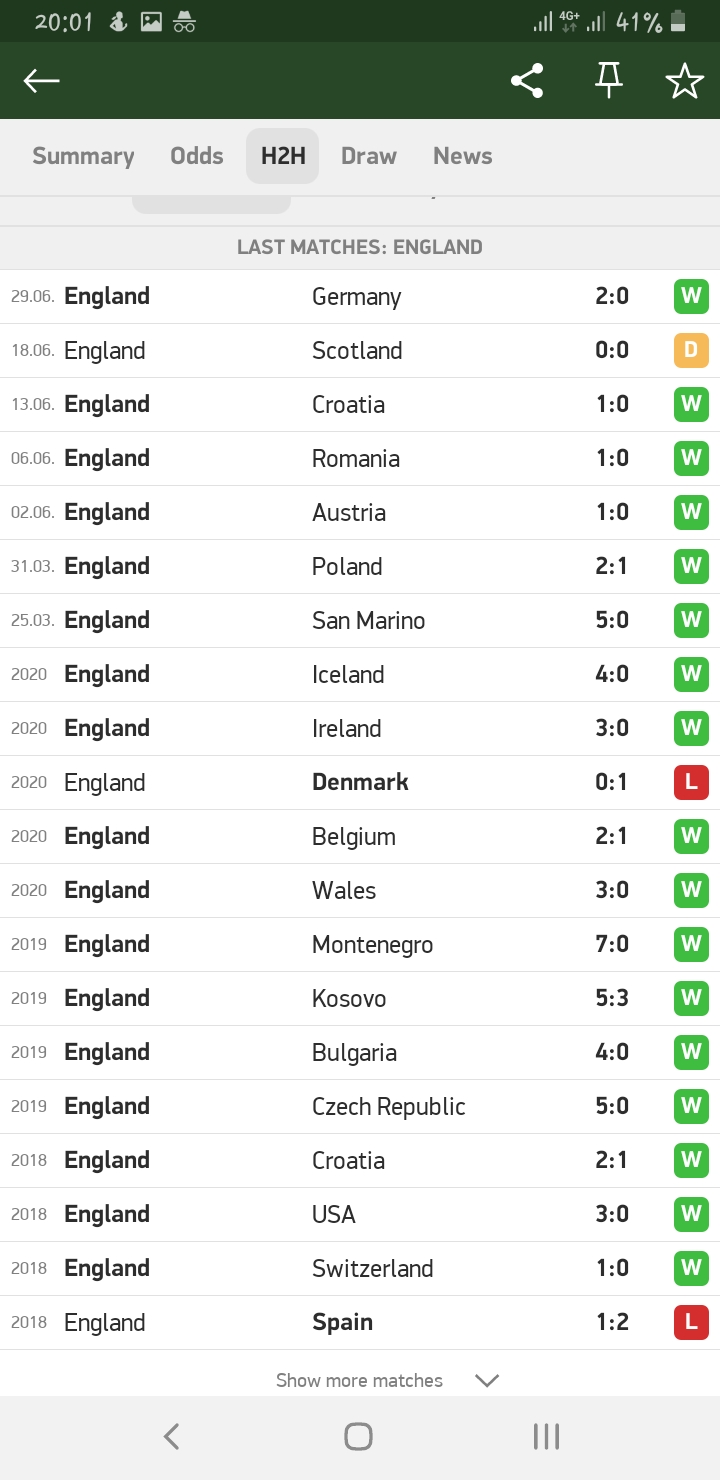The width and height of the screenshot is (720, 1480).
Task: Add match to favorites with star icon
Action: coord(685,81)
